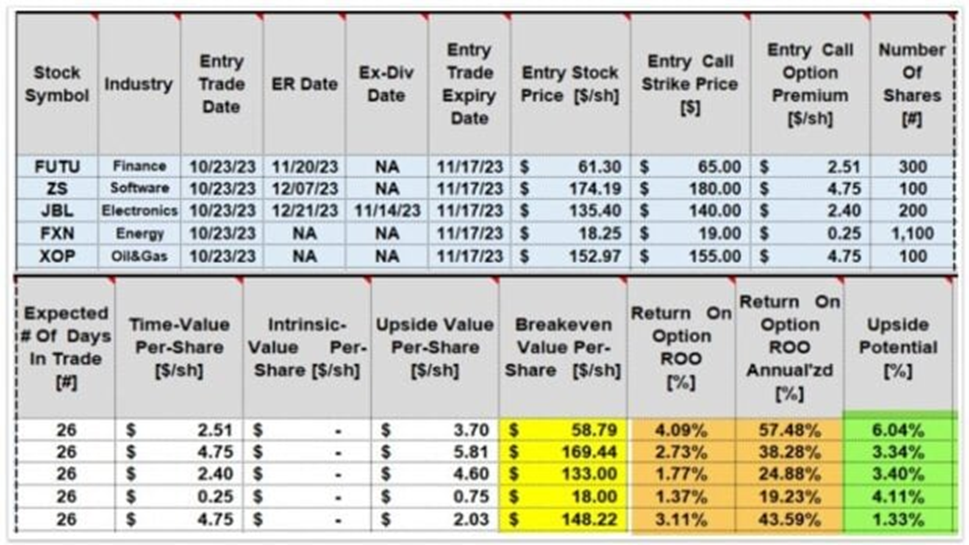Select the Breakeven Value Per-Share header

coord(563,348)
